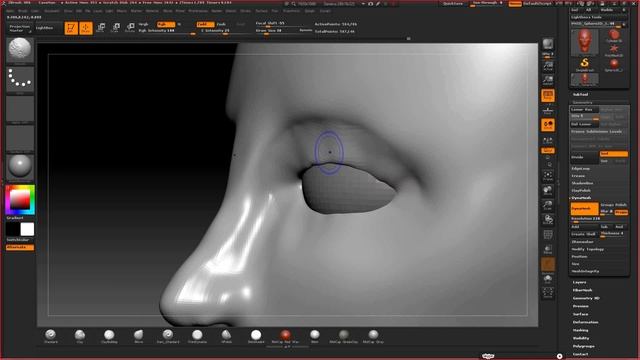Click the Draw mode button
Viewport: 640px width, 360px height.
tap(86, 28)
